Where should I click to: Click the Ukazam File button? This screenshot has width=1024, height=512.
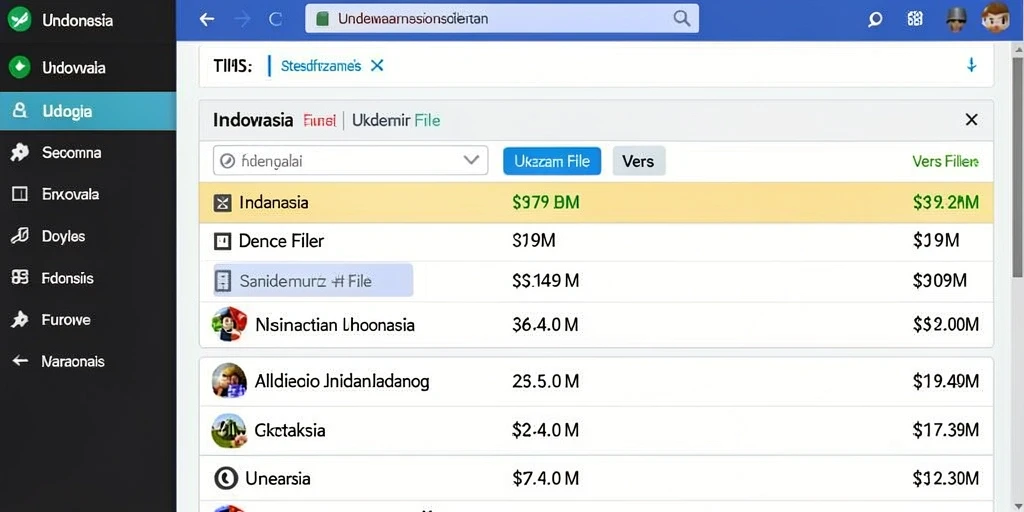click(552, 161)
